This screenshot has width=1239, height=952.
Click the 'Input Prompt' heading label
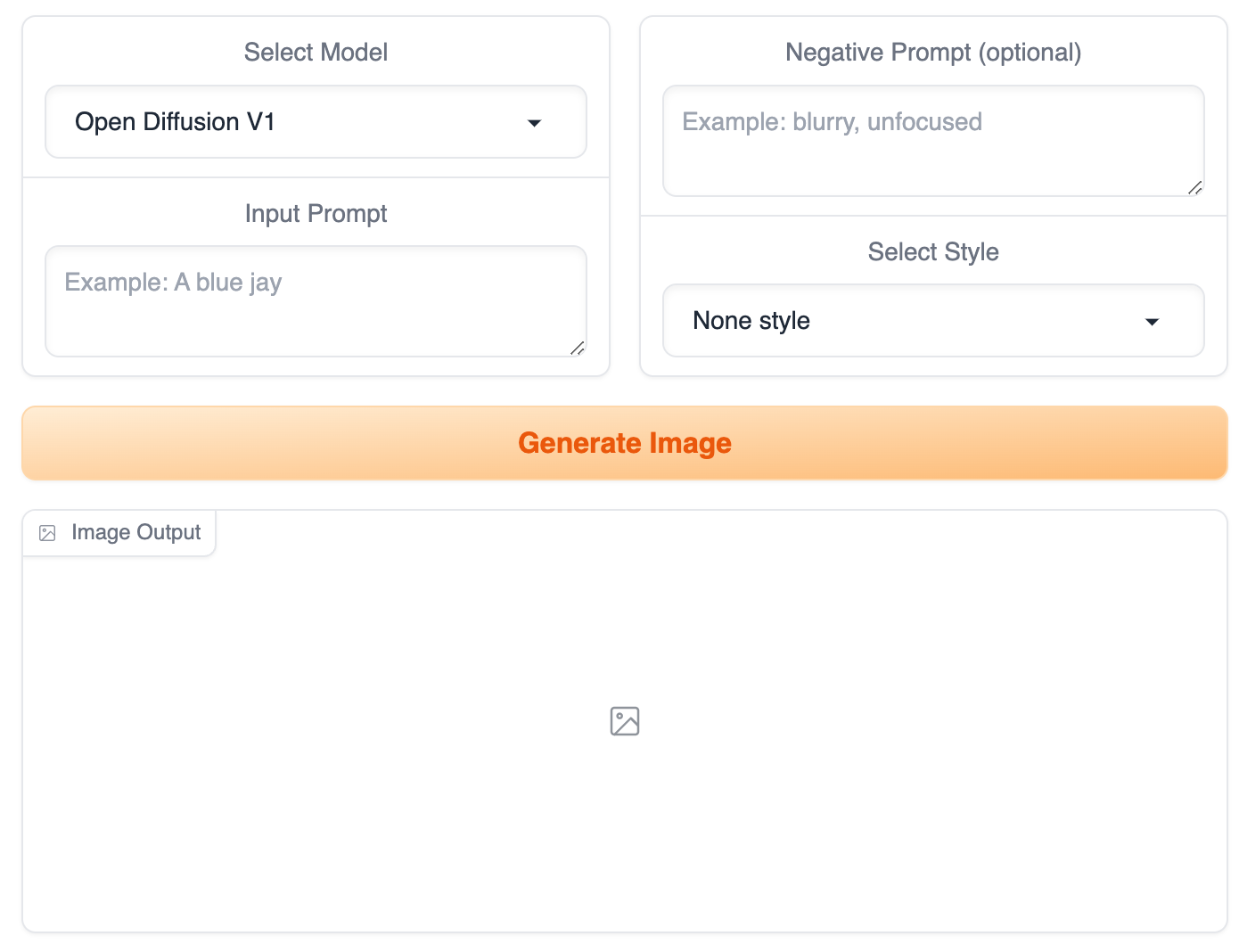click(316, 214)
